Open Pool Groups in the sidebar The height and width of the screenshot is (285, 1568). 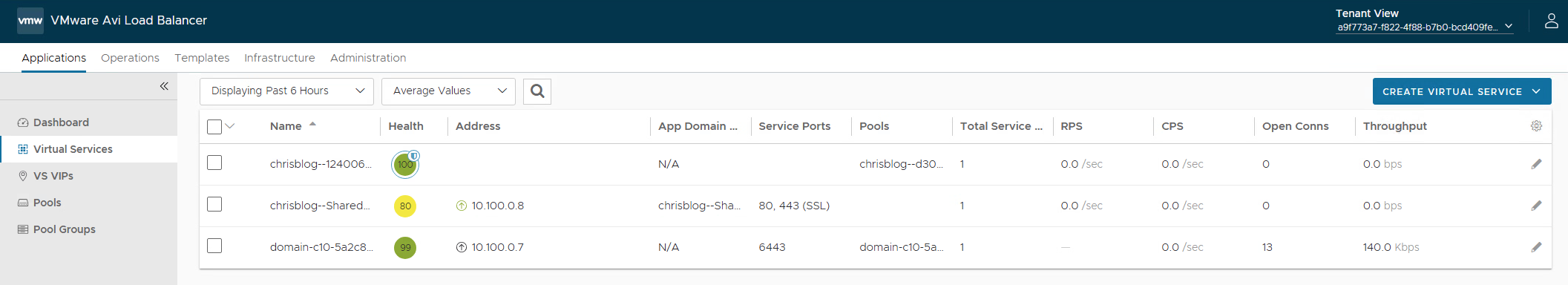click(x=88, y=229)
